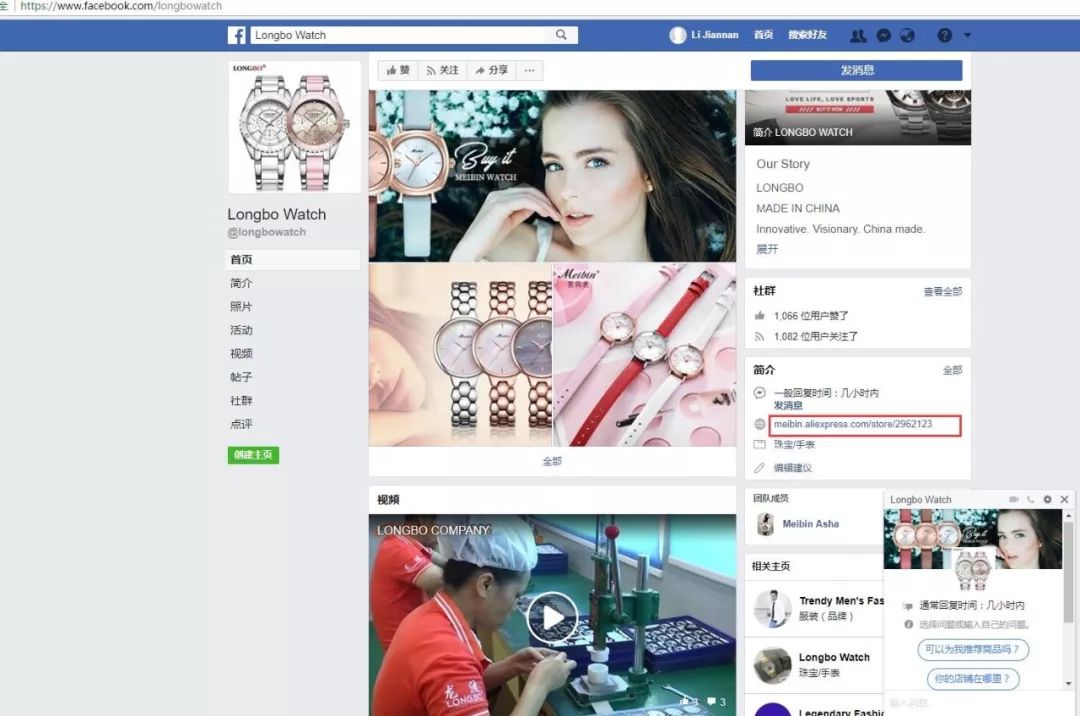1080x716 pixels.
Task: Open the friend requests icon
Action: (x=858, y=35)
